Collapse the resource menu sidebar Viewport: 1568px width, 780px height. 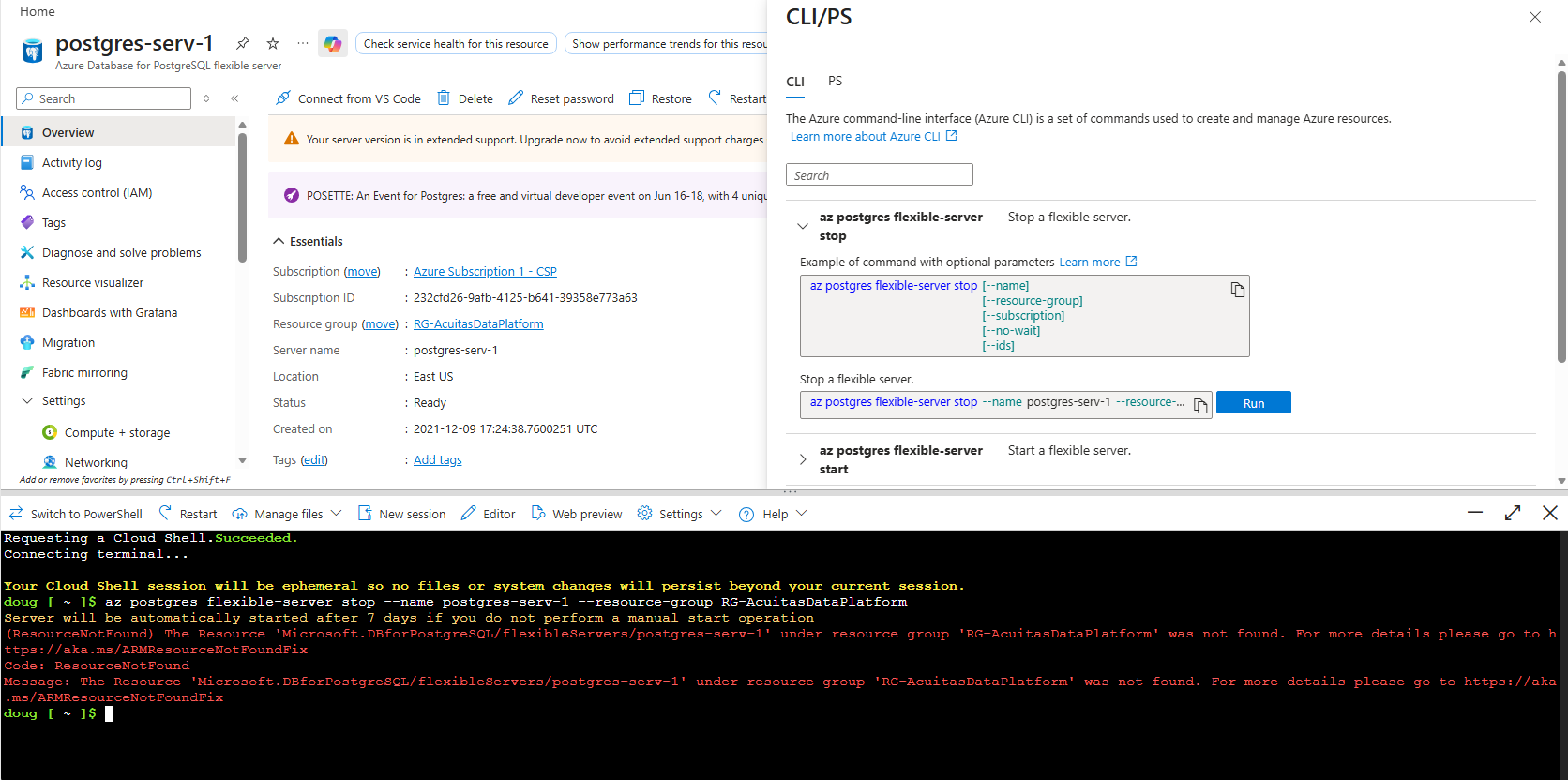(x=234, y=98)
